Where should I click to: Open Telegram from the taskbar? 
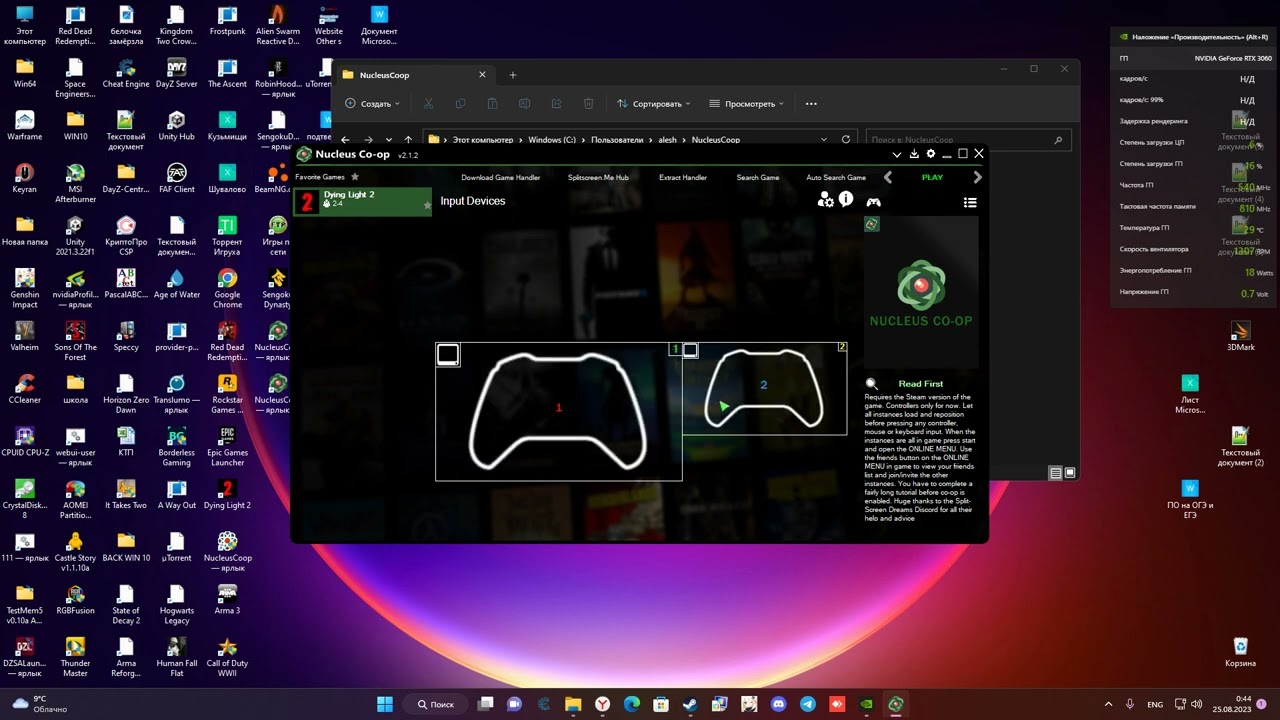[808, 704]
